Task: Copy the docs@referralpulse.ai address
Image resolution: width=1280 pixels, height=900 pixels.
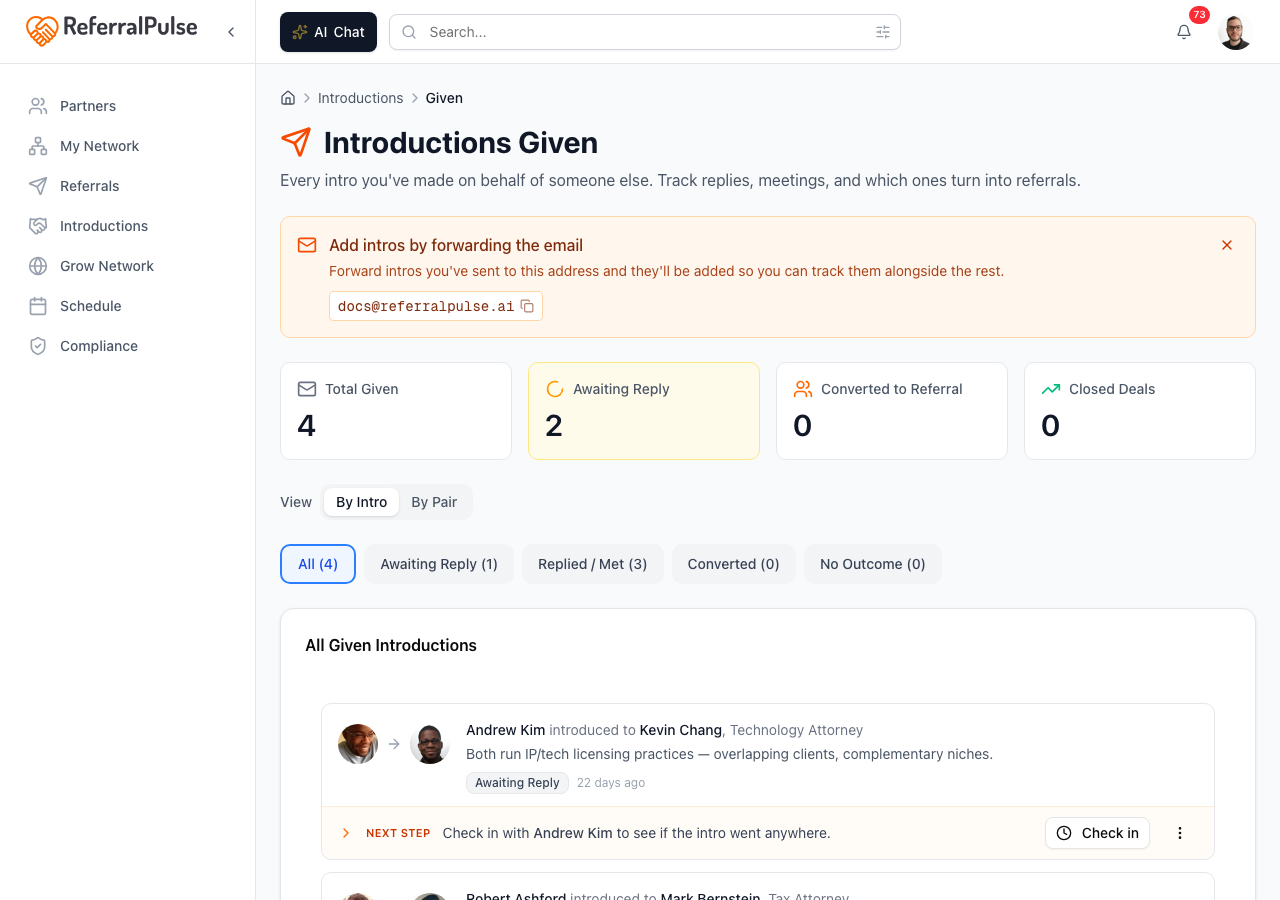Action: pos(527,306)
